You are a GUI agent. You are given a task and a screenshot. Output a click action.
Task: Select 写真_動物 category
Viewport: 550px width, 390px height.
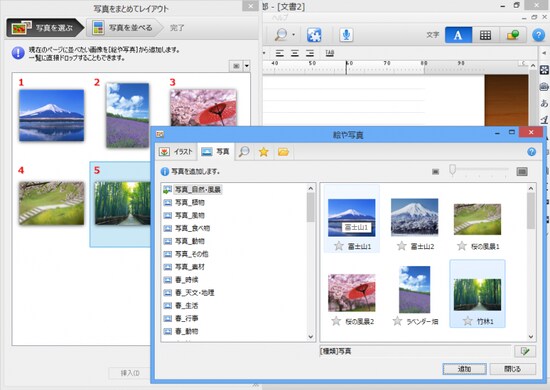click(184, 241)
